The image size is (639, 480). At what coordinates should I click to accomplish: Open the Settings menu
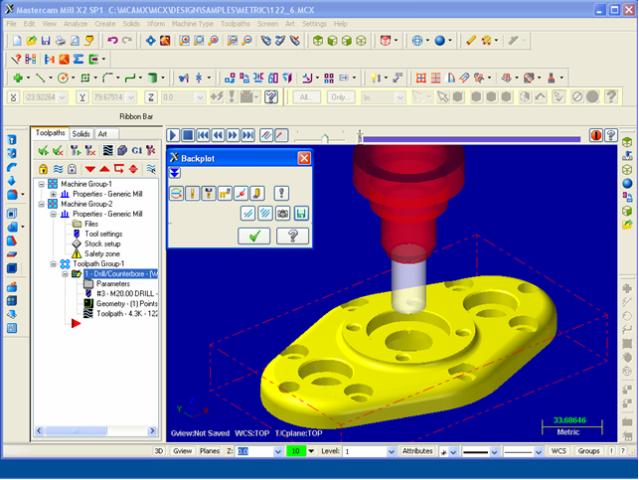pos(314,24)
